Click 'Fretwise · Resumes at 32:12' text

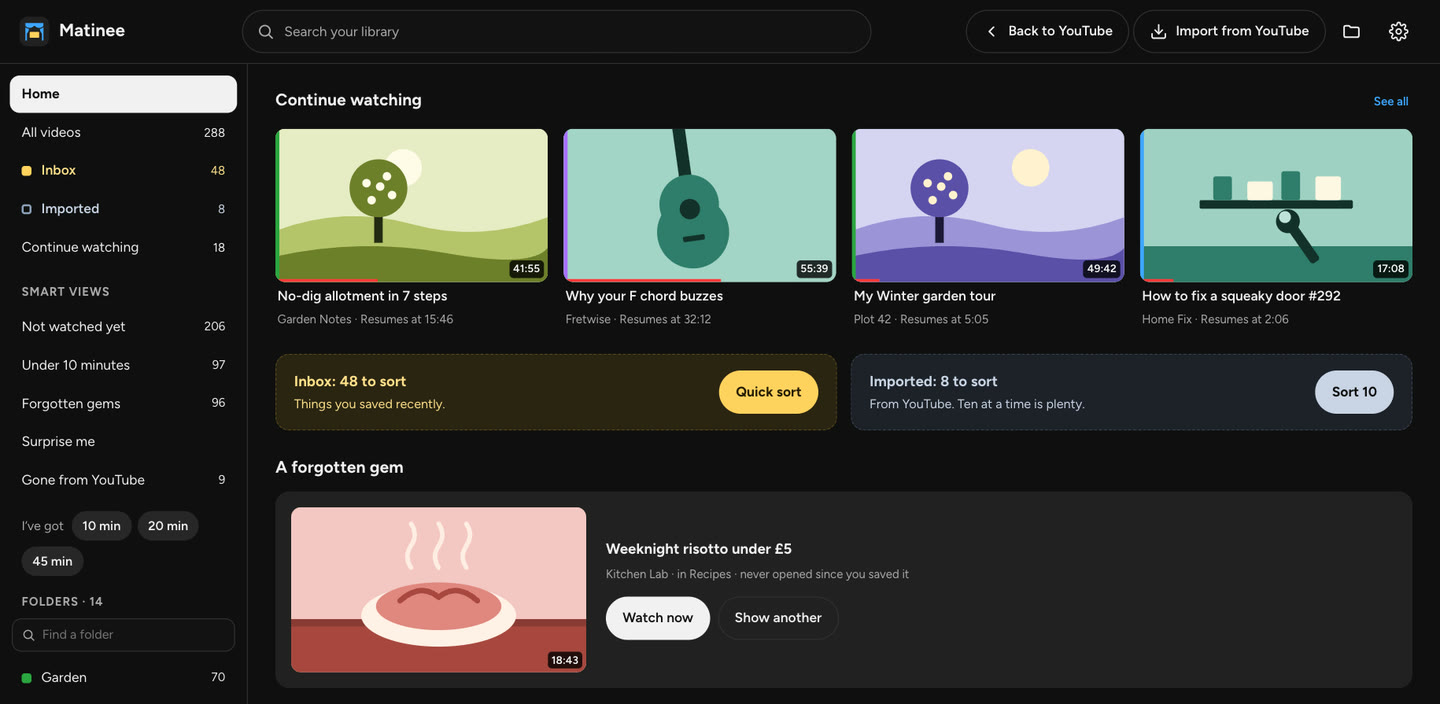(x=638, y=320)
